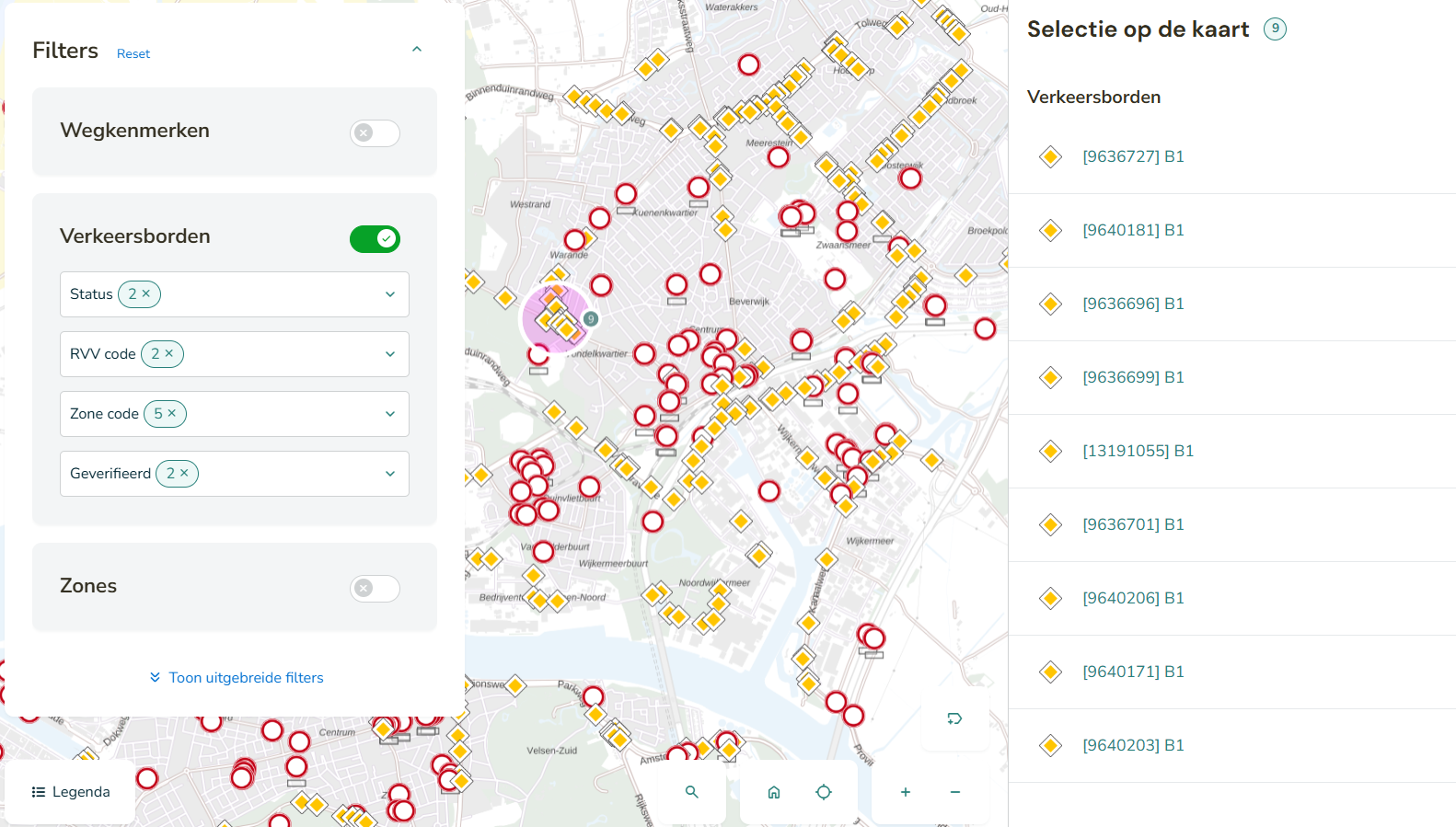
Task: Open the RVV code dropdown
Action: [x=390, y=354]
